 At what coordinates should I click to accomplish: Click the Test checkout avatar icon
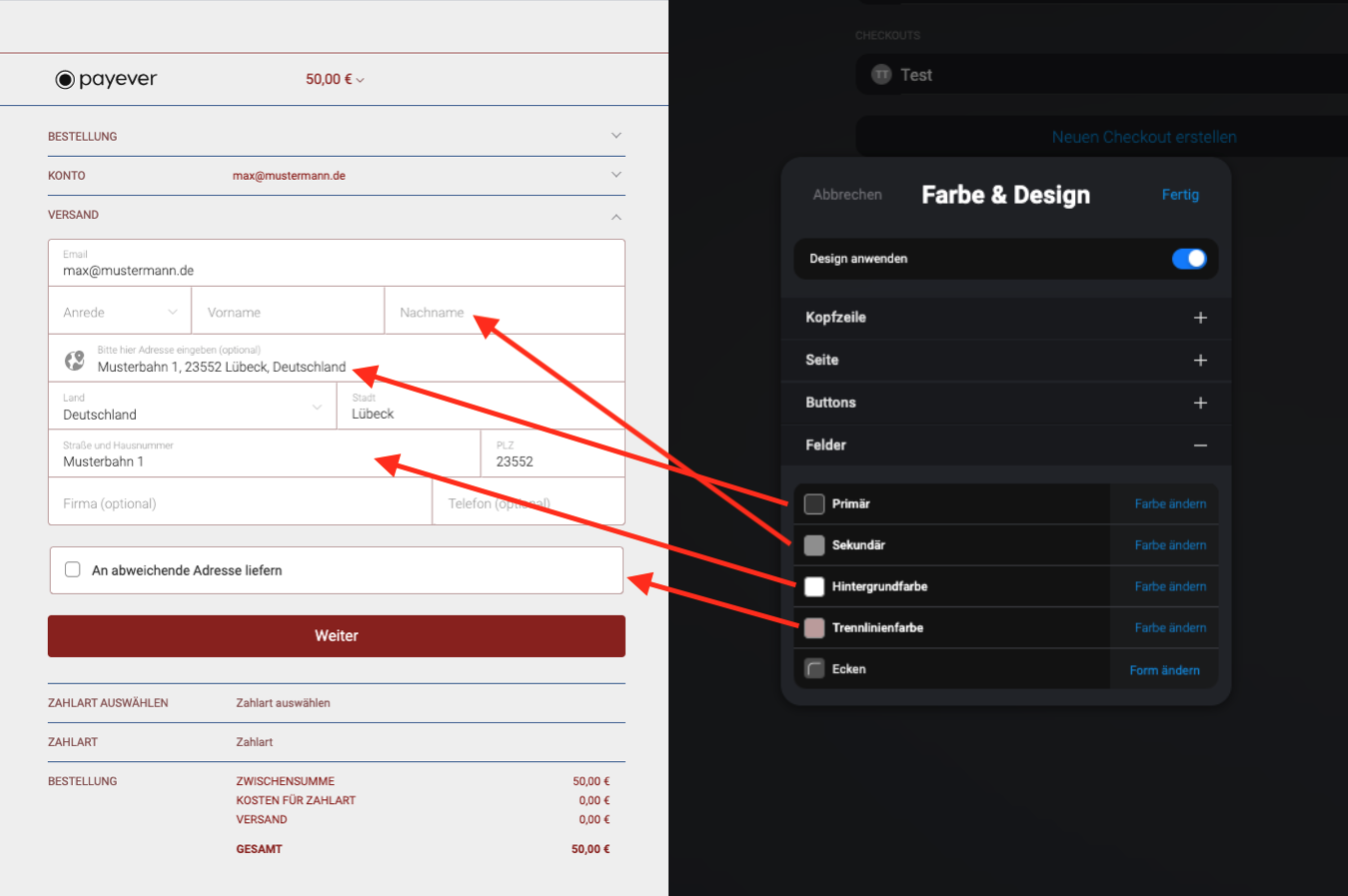881,75
